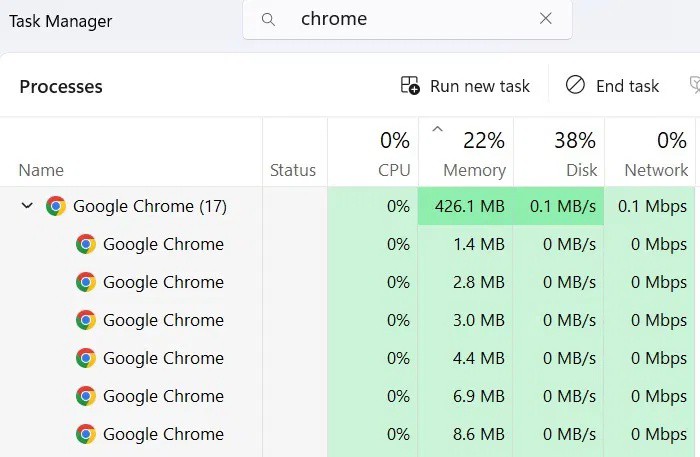The image size is (700, 457).
Task: Click the search magnifier icon
Action: point(268,19)
